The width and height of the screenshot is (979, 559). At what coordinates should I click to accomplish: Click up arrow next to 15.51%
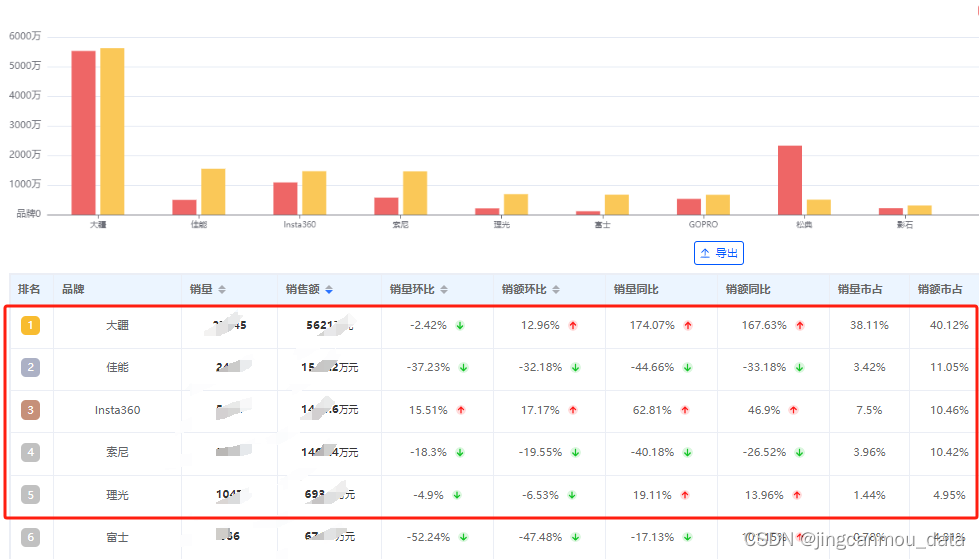(x=461, y=410)
